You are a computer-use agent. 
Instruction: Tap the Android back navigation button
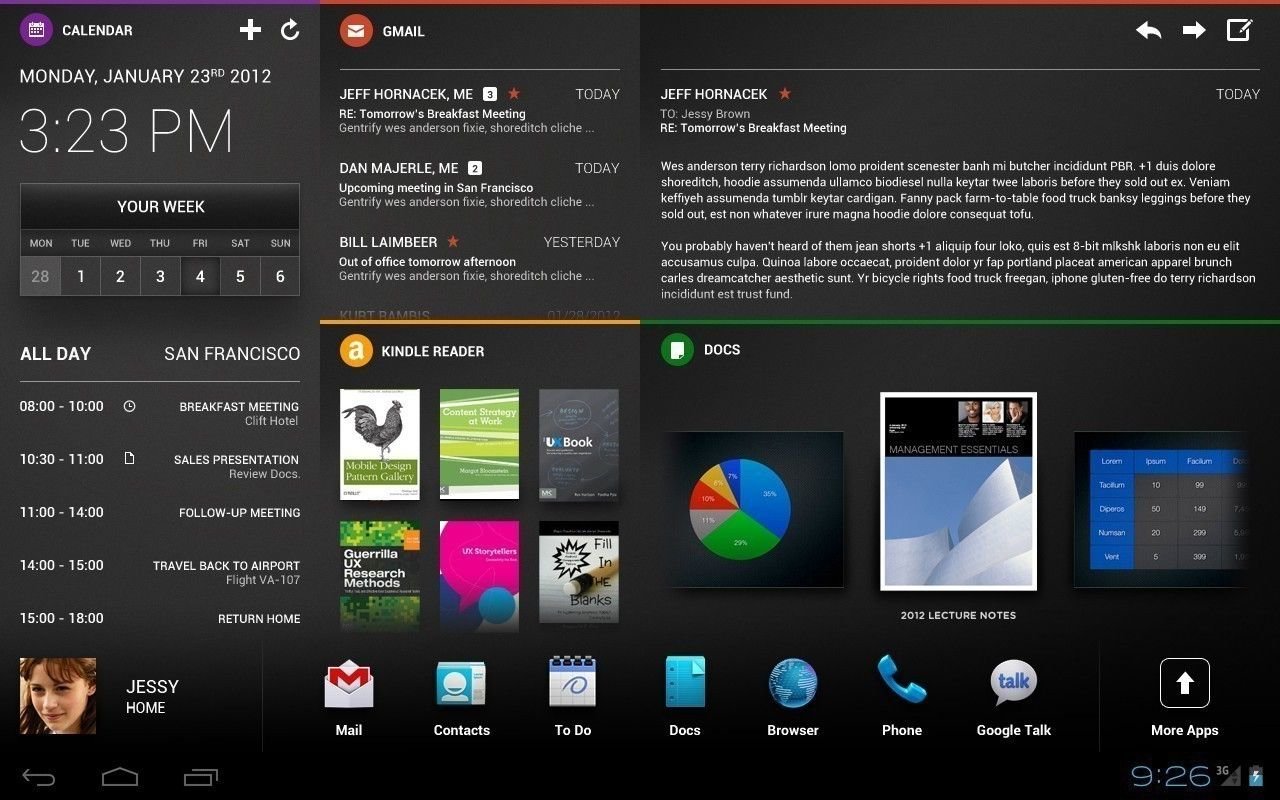[x=38, y=777]
